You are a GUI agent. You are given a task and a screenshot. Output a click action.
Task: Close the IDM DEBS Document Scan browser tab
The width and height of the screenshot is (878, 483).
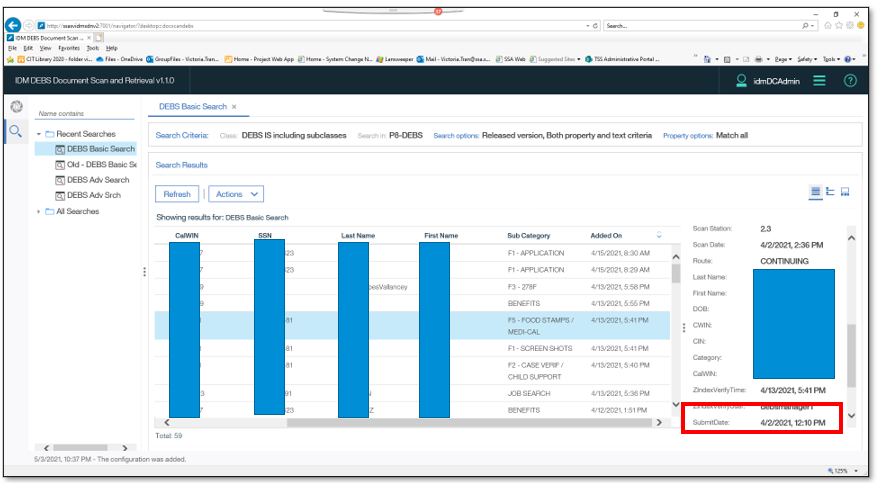(88, 38)
